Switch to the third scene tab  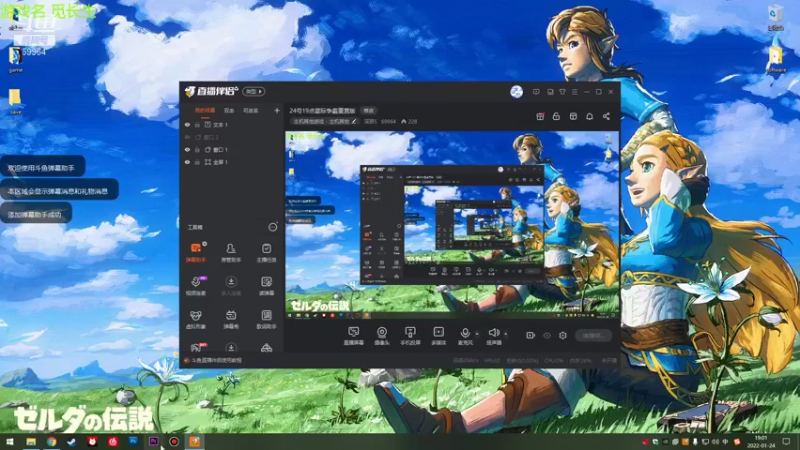(251, 110)
